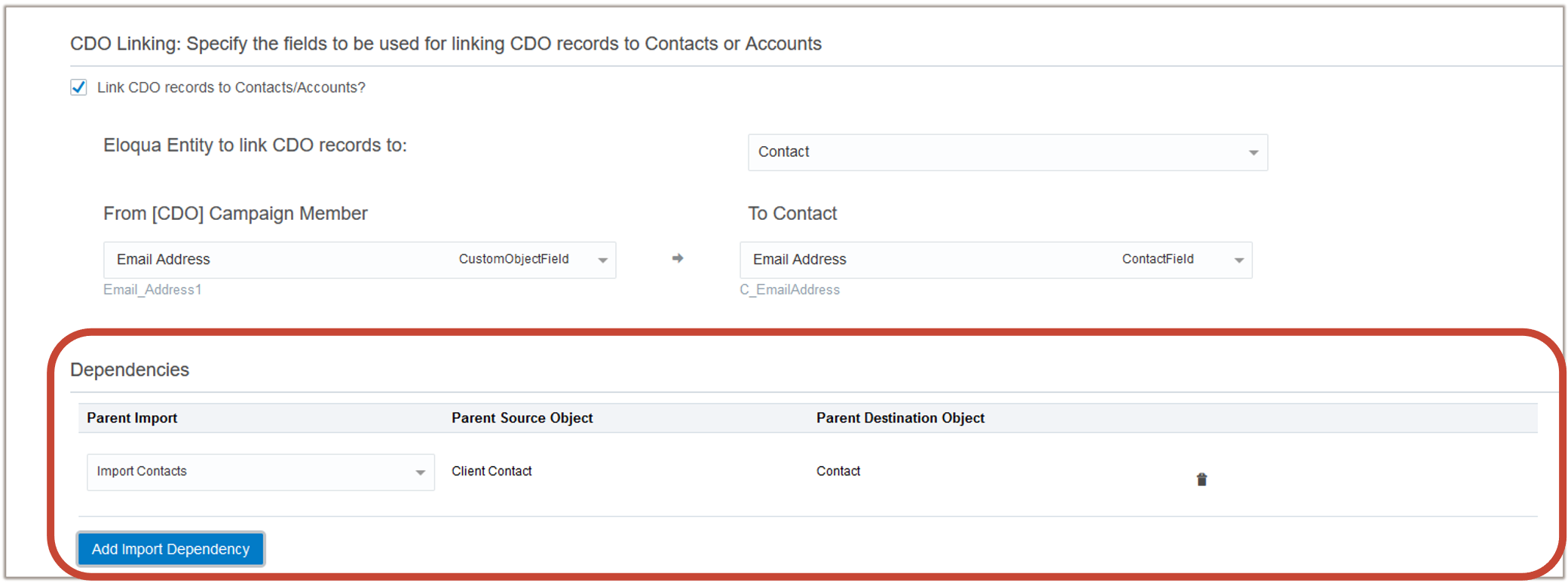Viewport: 1568px width, 583px height.
Task: Open the Eloqua Entity Contact dropdown
Action: 1007,152
